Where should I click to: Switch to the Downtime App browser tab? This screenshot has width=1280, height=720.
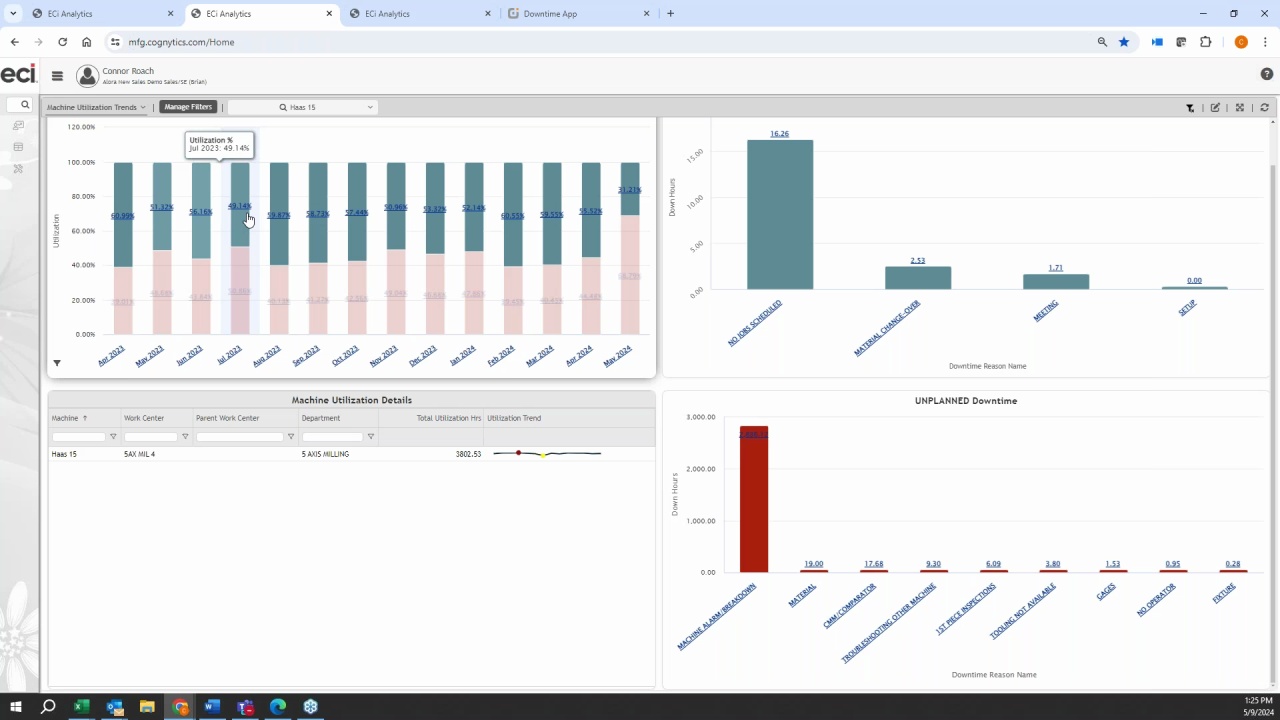577,14
